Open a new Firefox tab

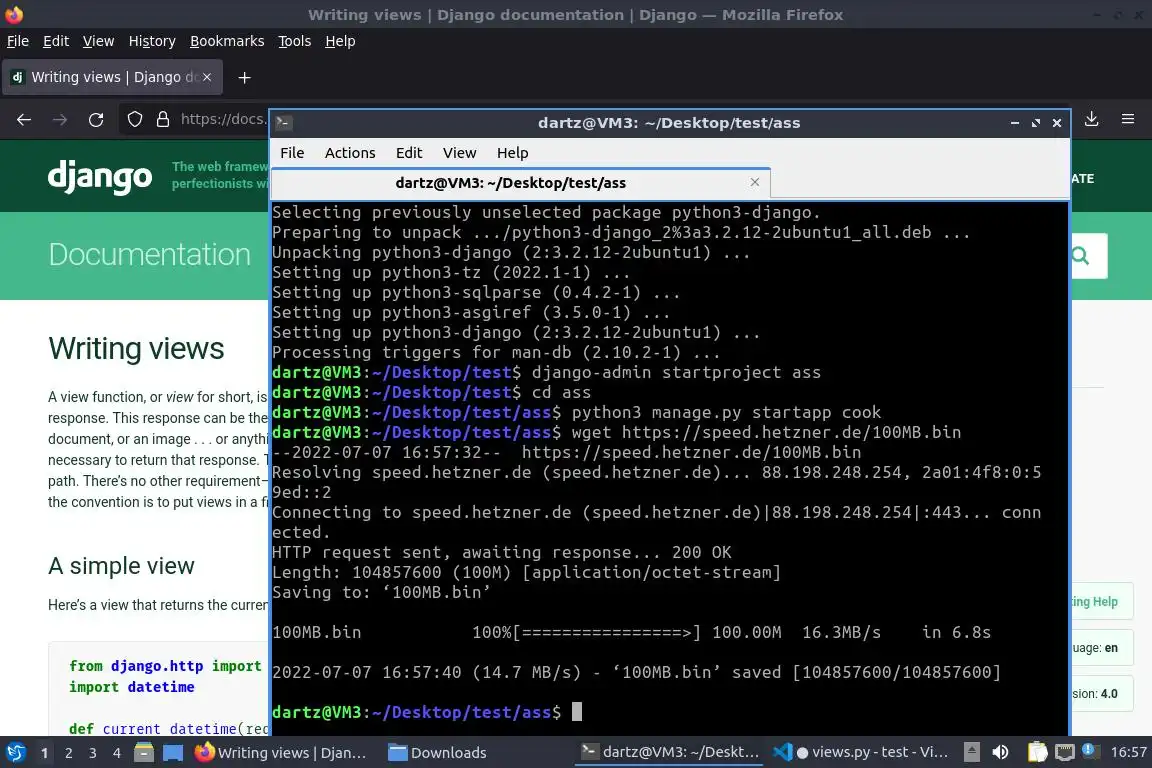245,77
